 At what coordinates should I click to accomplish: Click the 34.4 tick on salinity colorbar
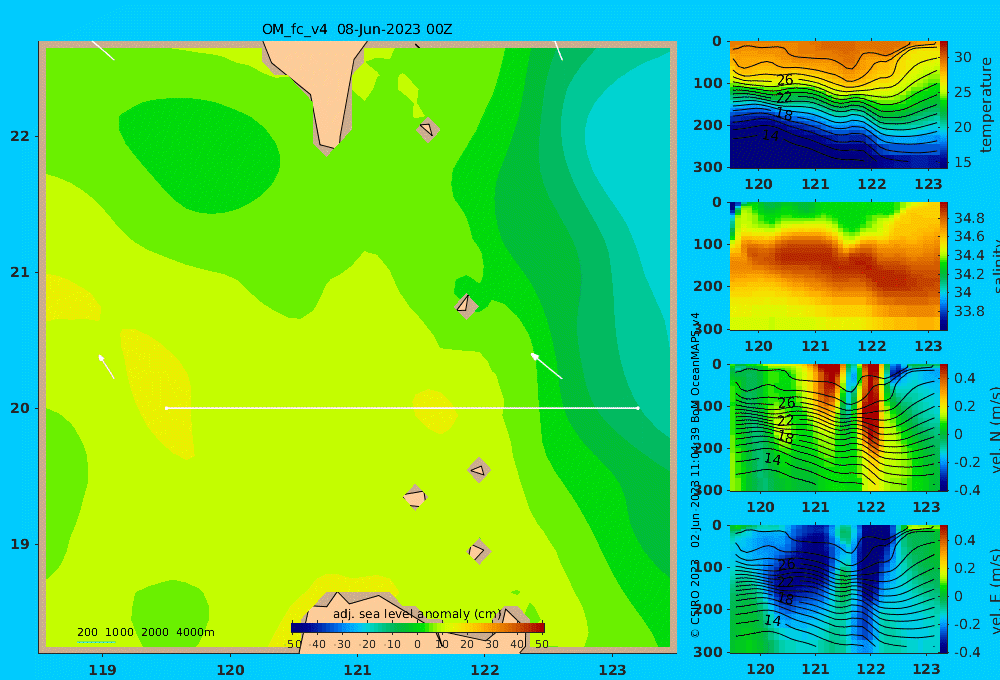click(969, 255)
